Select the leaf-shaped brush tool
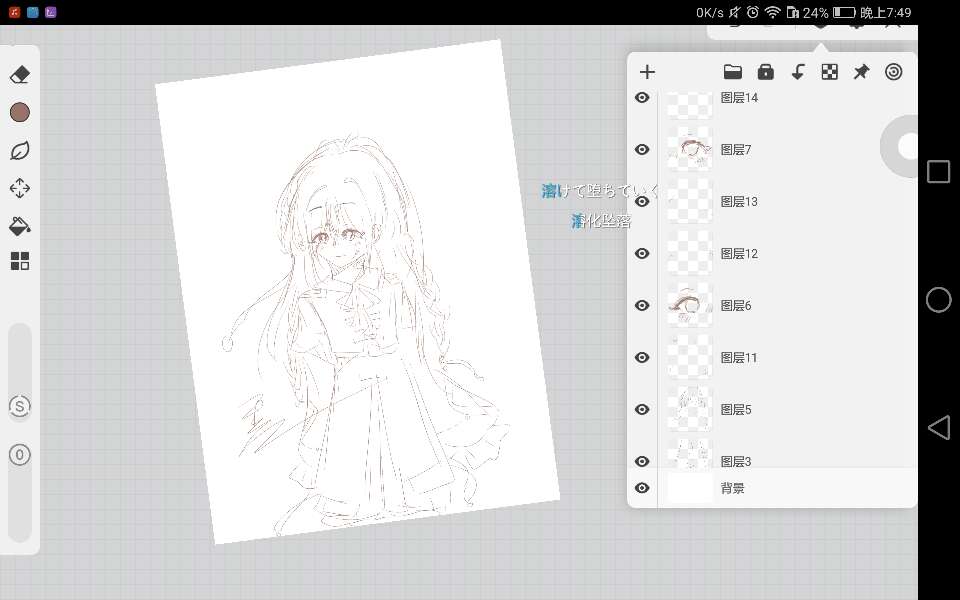 20,151
